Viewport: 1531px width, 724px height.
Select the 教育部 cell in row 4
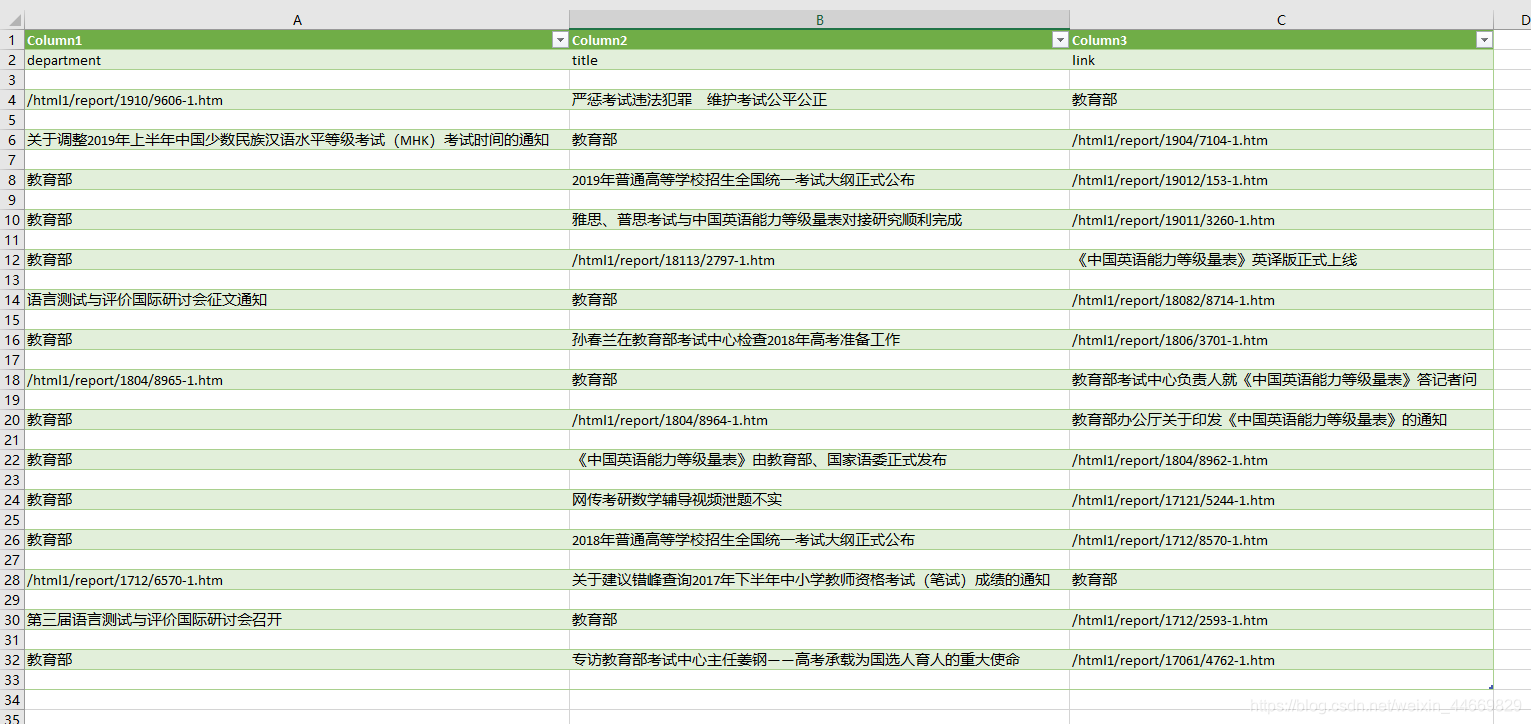[x=1281, y=100]
